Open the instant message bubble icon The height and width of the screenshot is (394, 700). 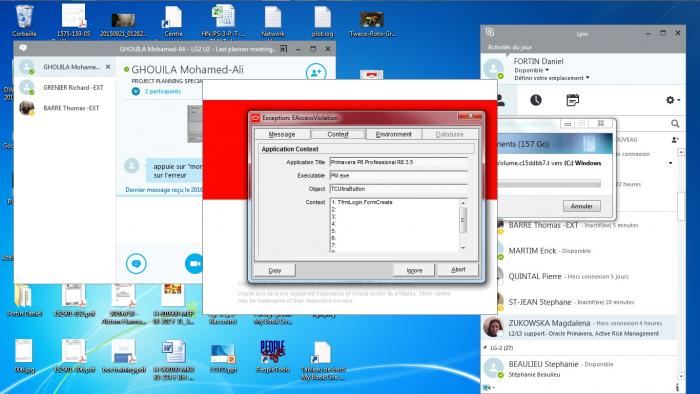click(136, 263)
